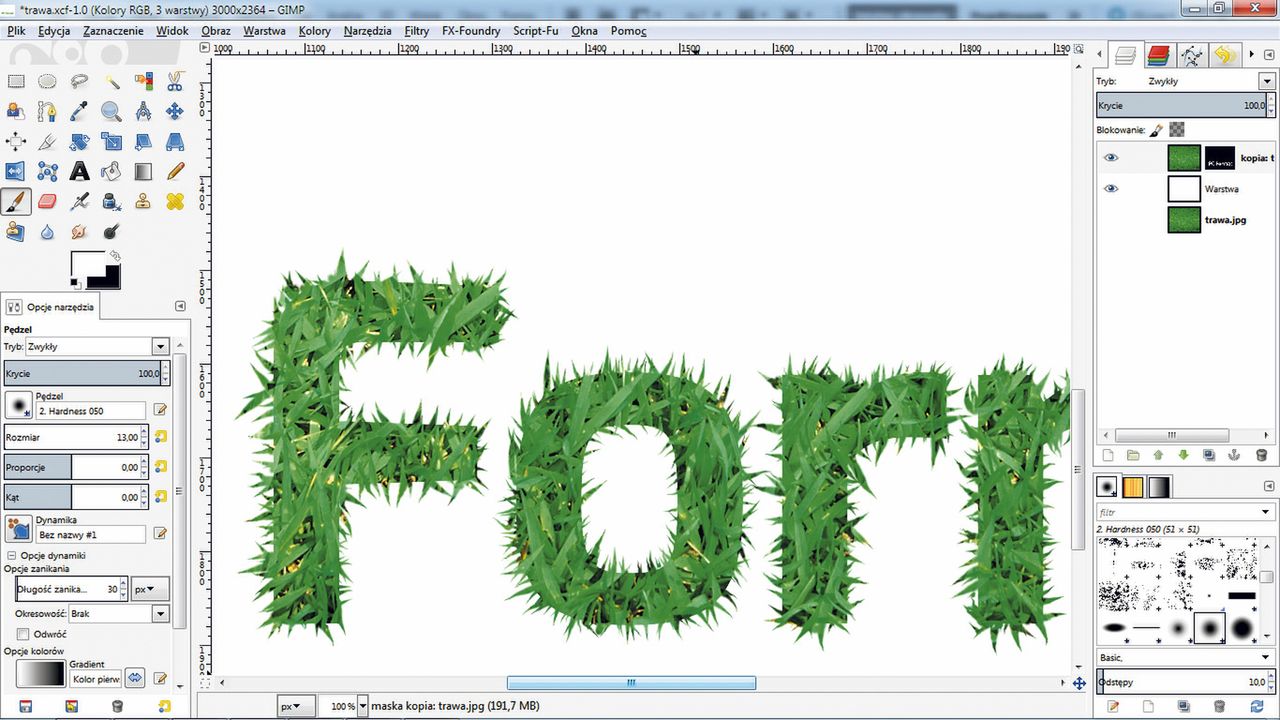1280x720 pixels.
Task: Select the Color Picker eyedropper tool
Action: (79, 112)
